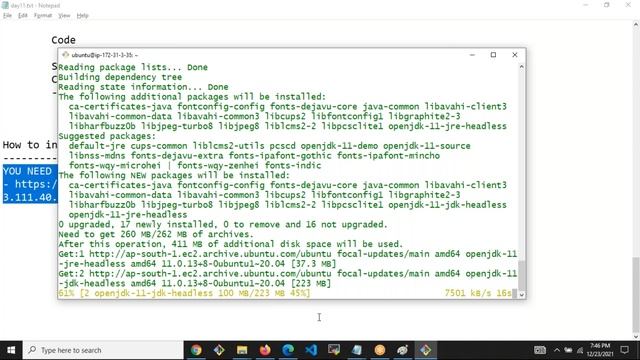Image resolution: width=640 pixels, height=360 pixels.
Task: Click the battery tray icon
Action: (x=568, y=350)
